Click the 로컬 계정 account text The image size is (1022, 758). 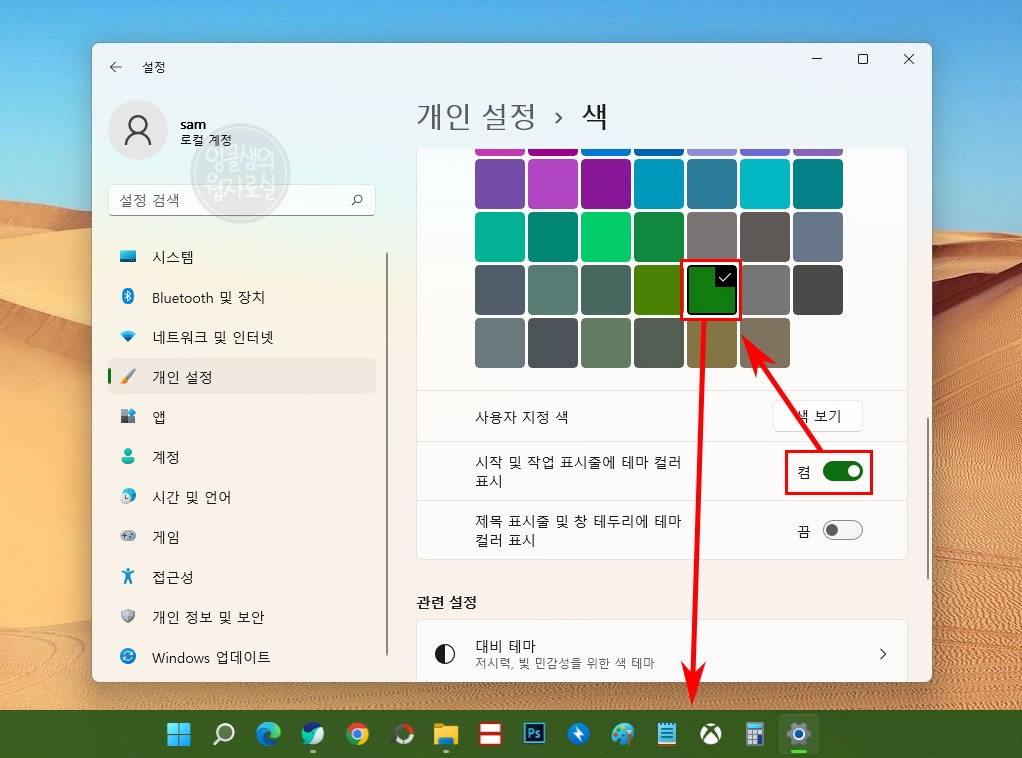[206, 140]
